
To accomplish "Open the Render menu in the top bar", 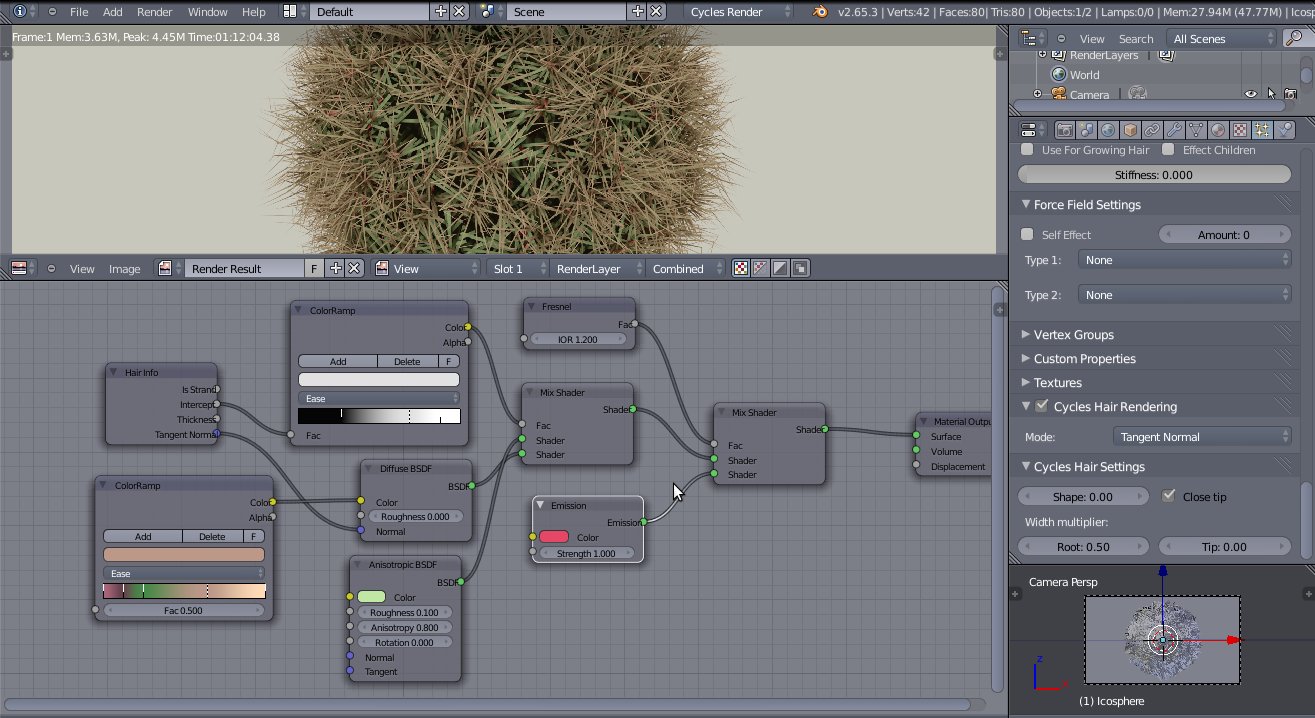I will click(154, 12).
